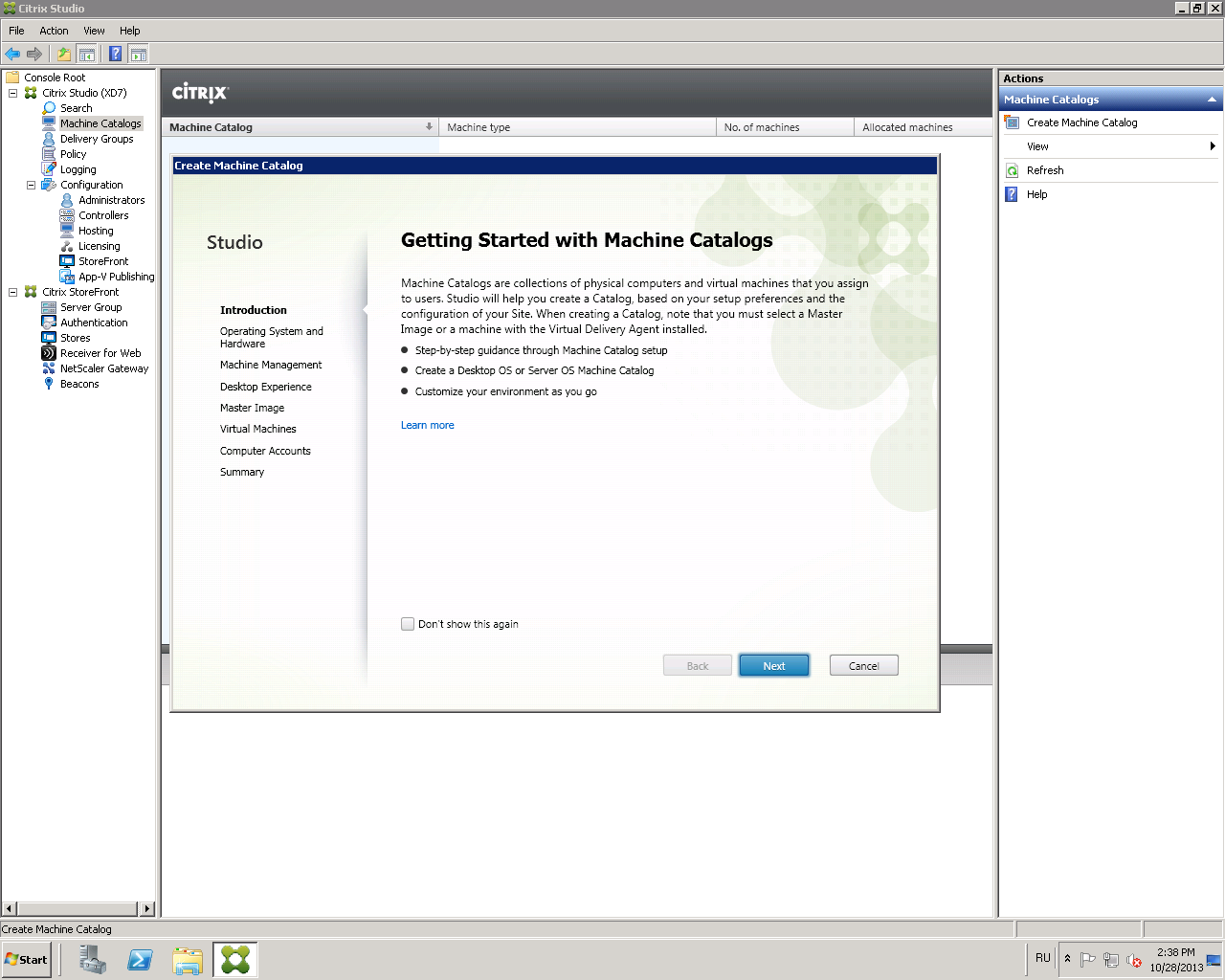Collapse the Citrix StoreFront tree node

[13, 292]
